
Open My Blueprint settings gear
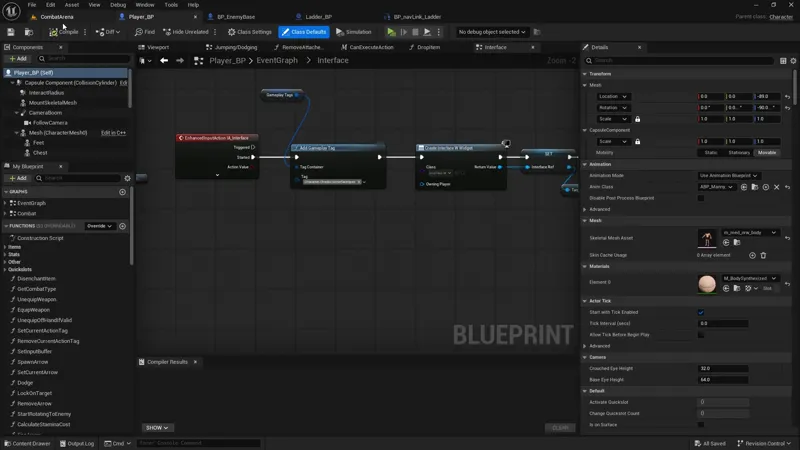click(x=127, y=178)
